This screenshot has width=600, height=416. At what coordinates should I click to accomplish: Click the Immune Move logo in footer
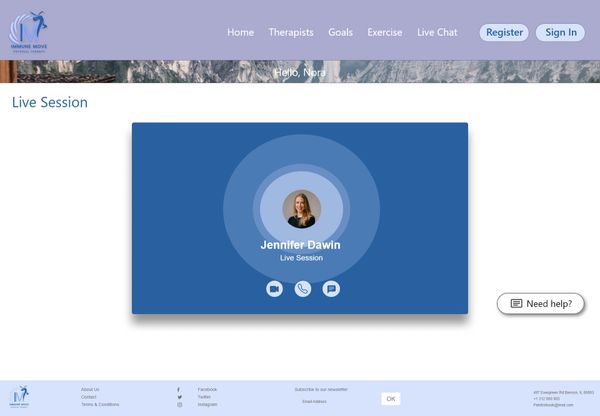(x=19, y=397)
